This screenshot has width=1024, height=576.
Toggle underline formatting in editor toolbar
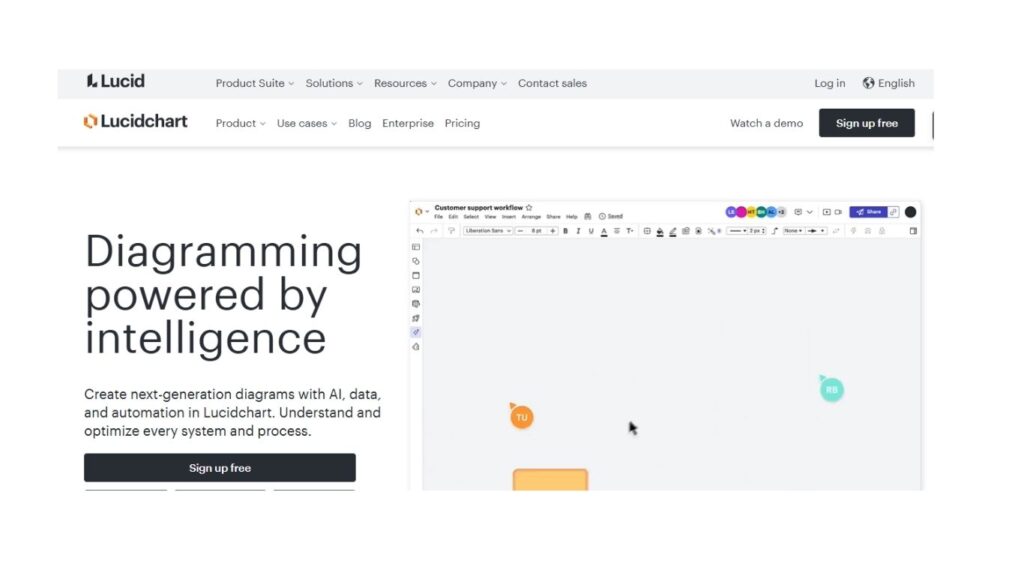click(x=591, y=231)
